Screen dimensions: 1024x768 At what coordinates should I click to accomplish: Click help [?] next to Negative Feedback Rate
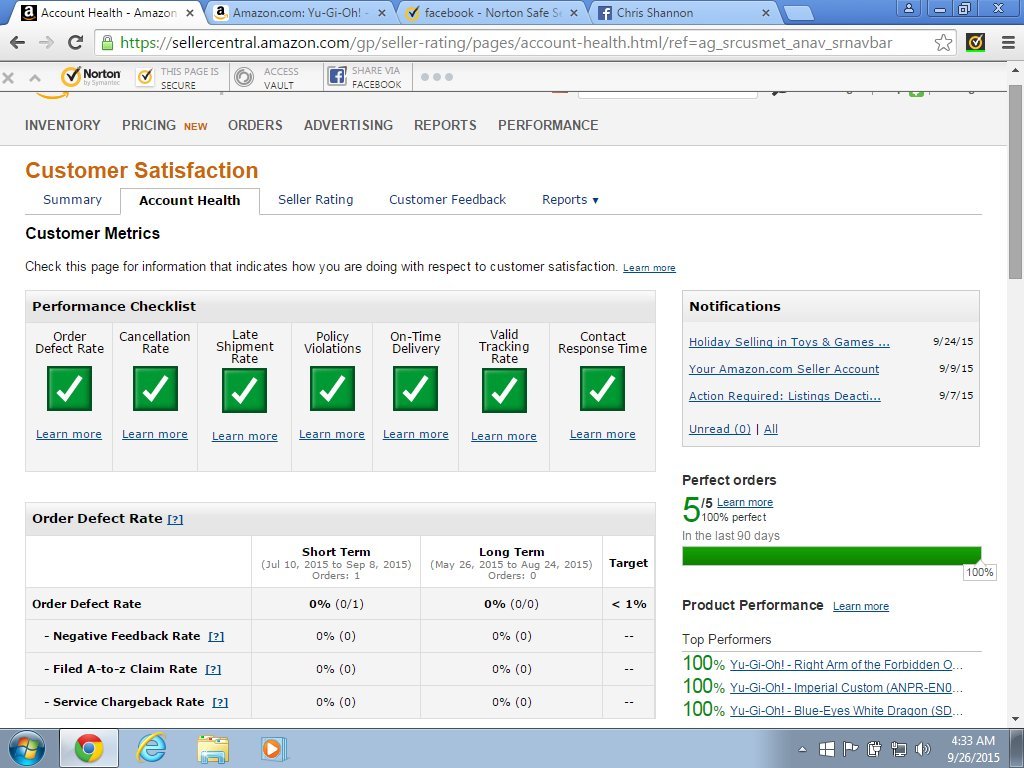click(x=216, y=636)
